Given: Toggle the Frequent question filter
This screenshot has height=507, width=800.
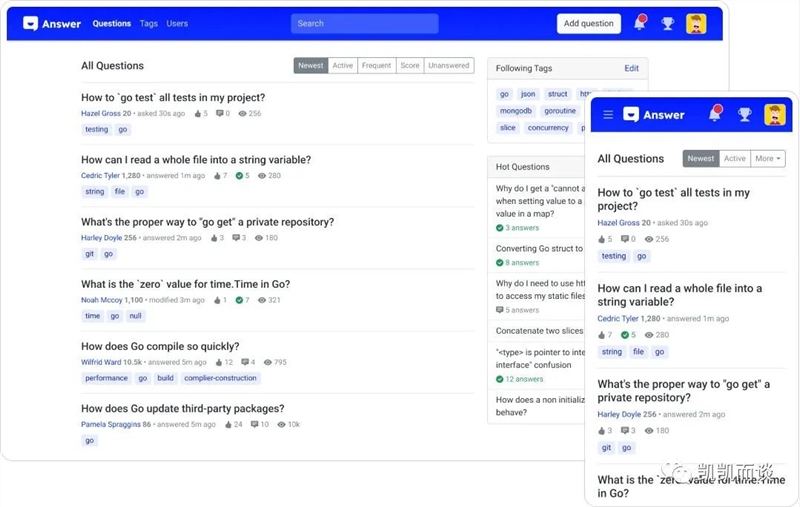Looking at the screenshot, I should tap(376, 66).
